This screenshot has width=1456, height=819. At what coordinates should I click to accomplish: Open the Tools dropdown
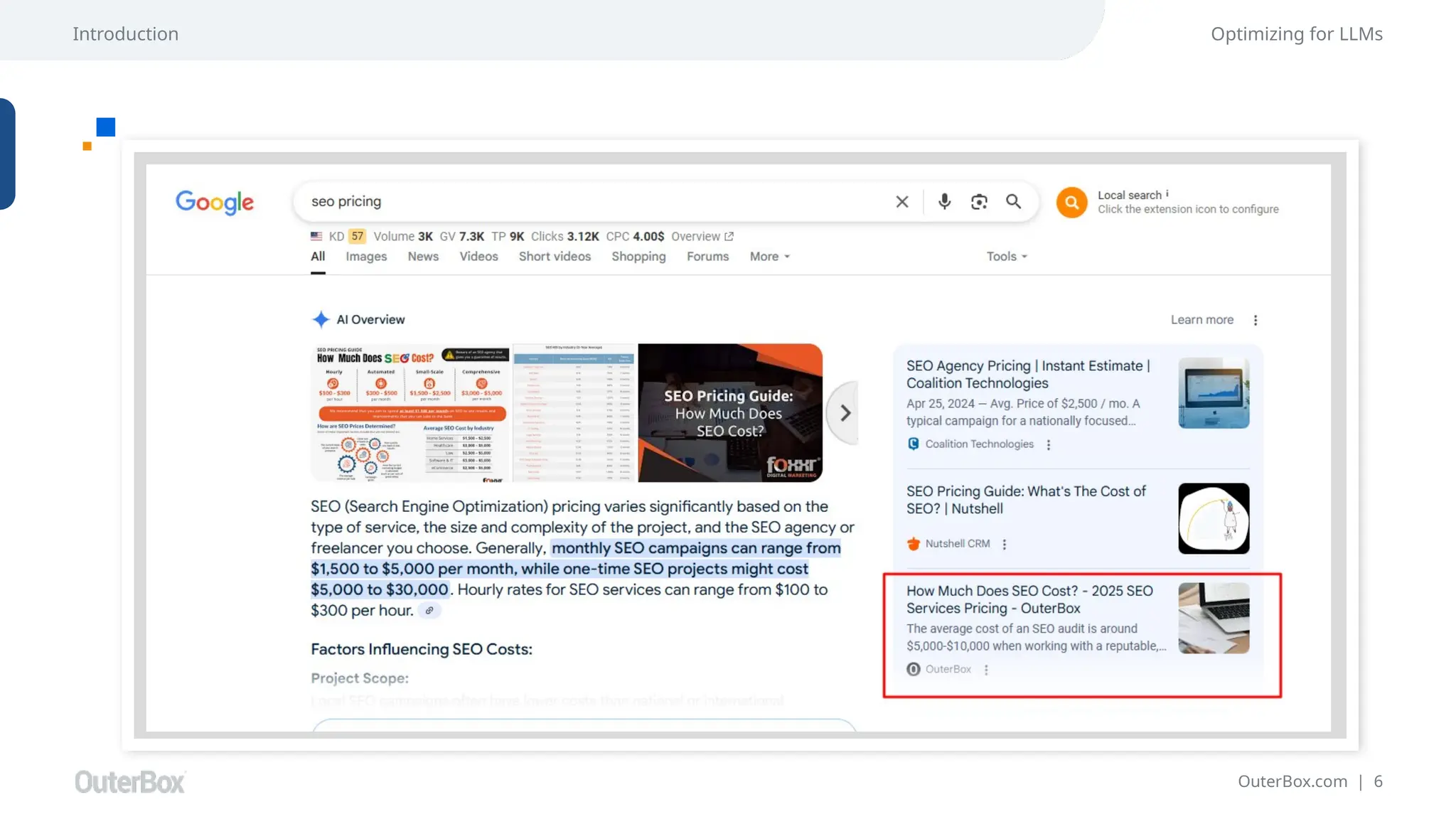(x=1007, y=257)
